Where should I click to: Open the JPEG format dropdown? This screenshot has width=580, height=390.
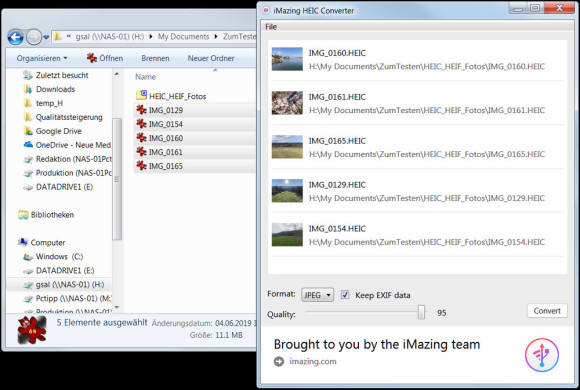click(x=317, y=295)
